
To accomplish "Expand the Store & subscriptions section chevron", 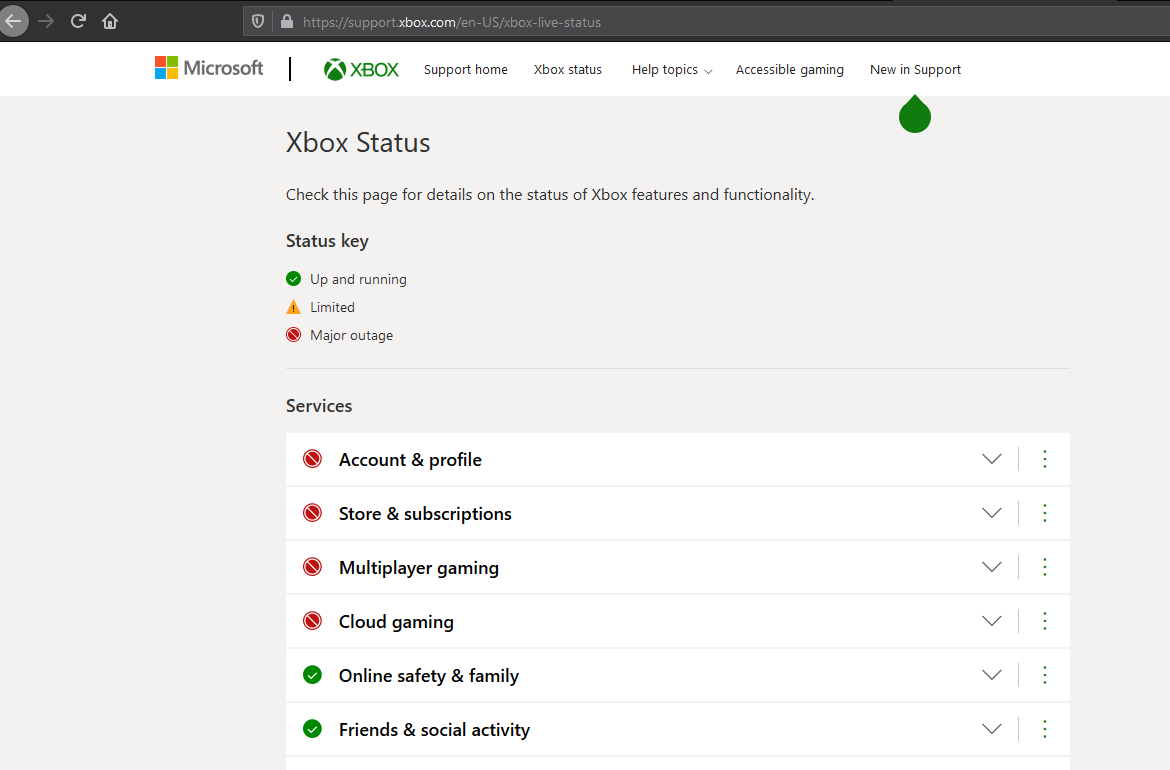I will point(992,513).
